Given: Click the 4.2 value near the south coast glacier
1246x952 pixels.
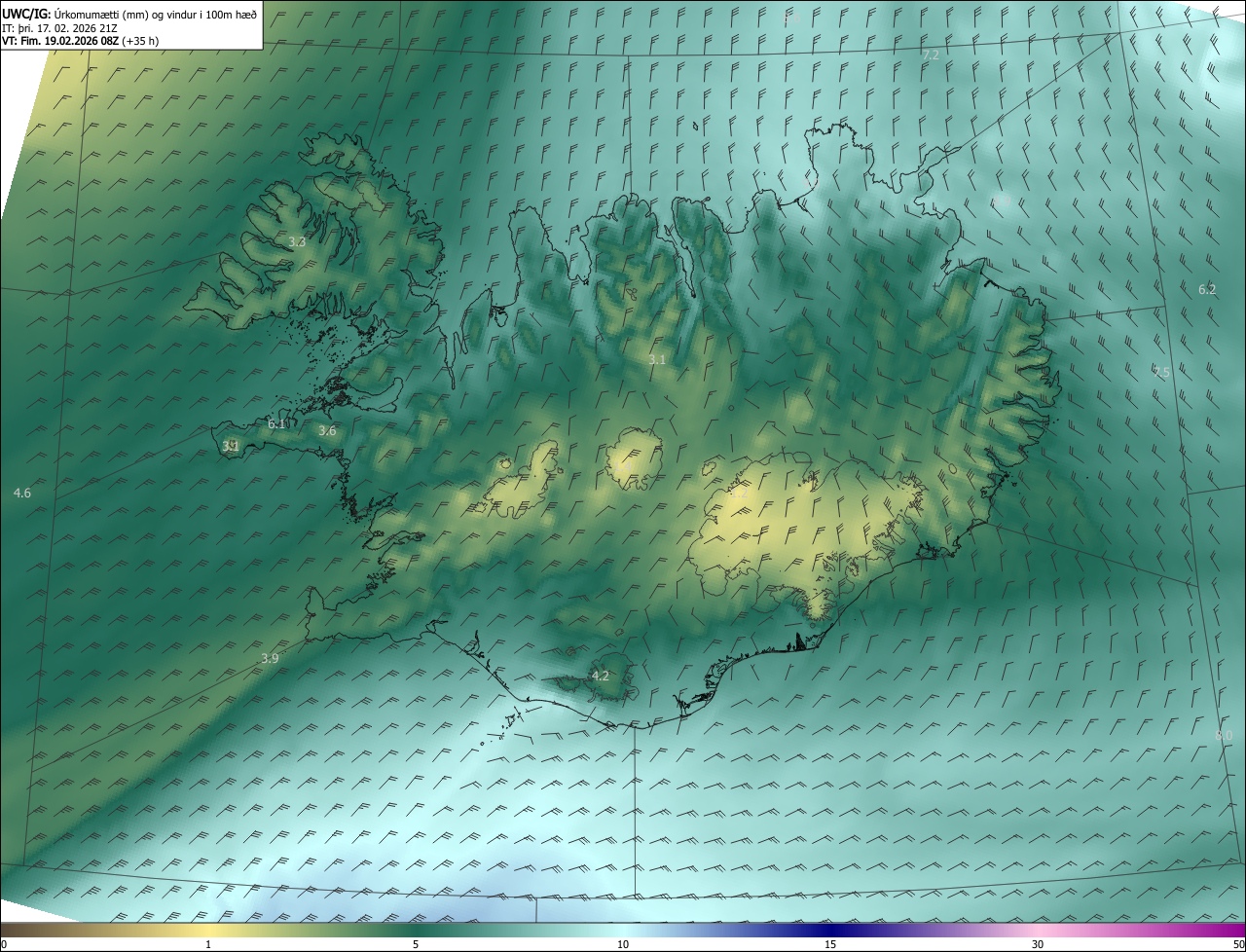Looking at the screenshot, I should [601, 676].
